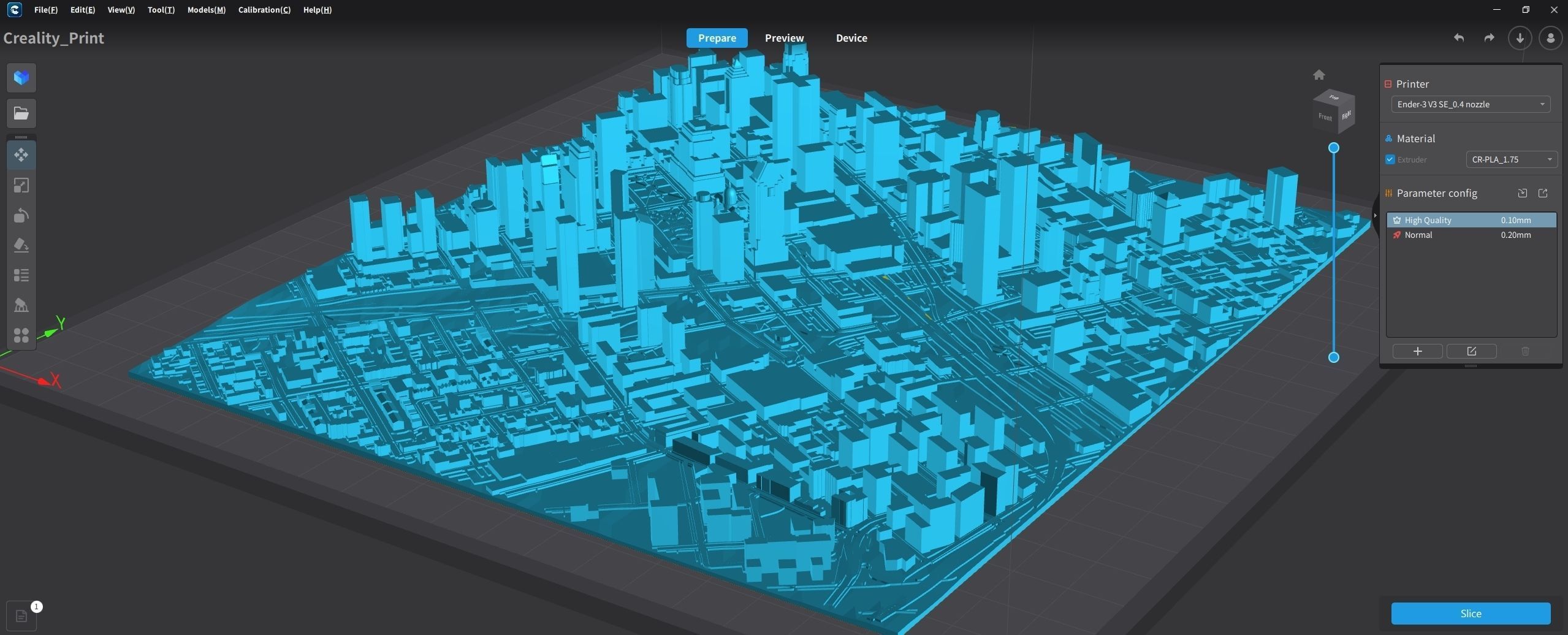Open the Calibration menu
The height and width of the screenshot is (635, 1568).
(264, 10)
